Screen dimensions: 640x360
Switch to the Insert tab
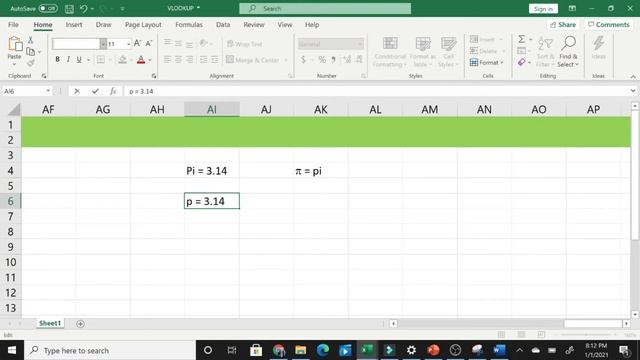tap(74, 25)
